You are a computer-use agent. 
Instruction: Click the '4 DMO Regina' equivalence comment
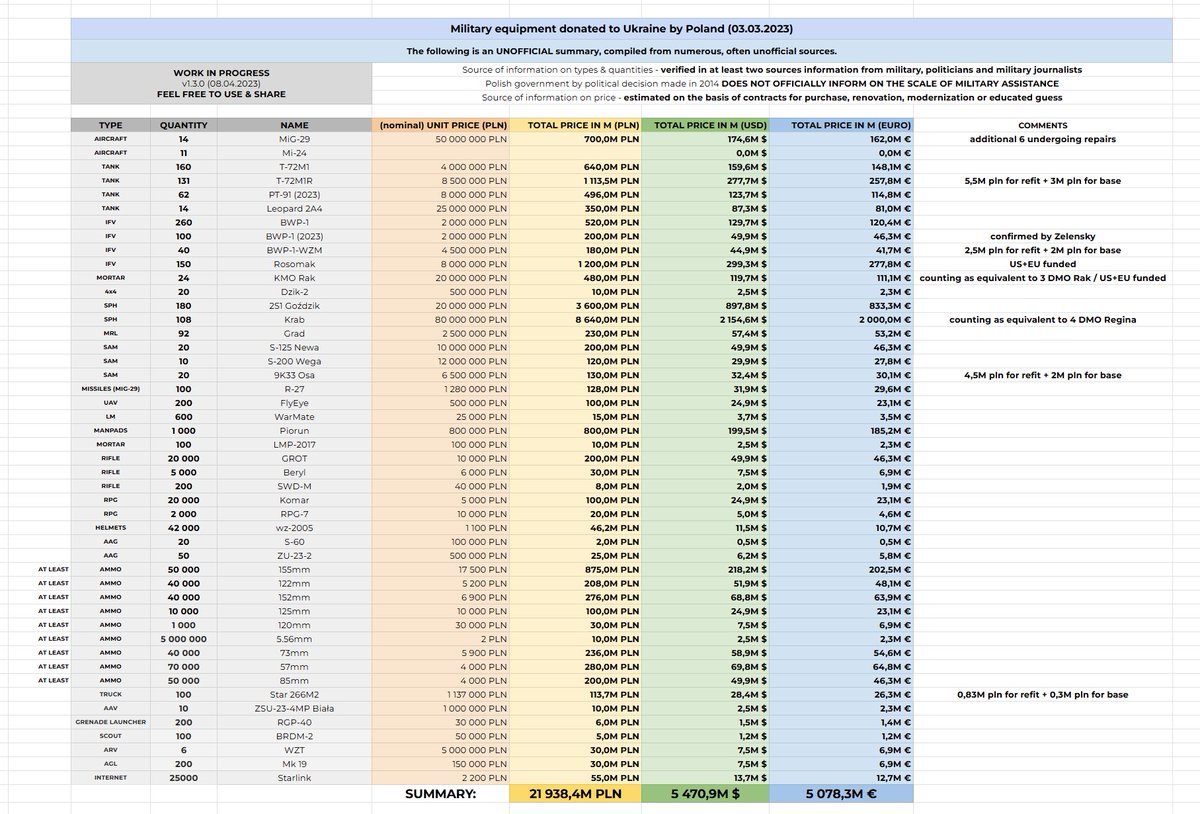point(1042,321)
